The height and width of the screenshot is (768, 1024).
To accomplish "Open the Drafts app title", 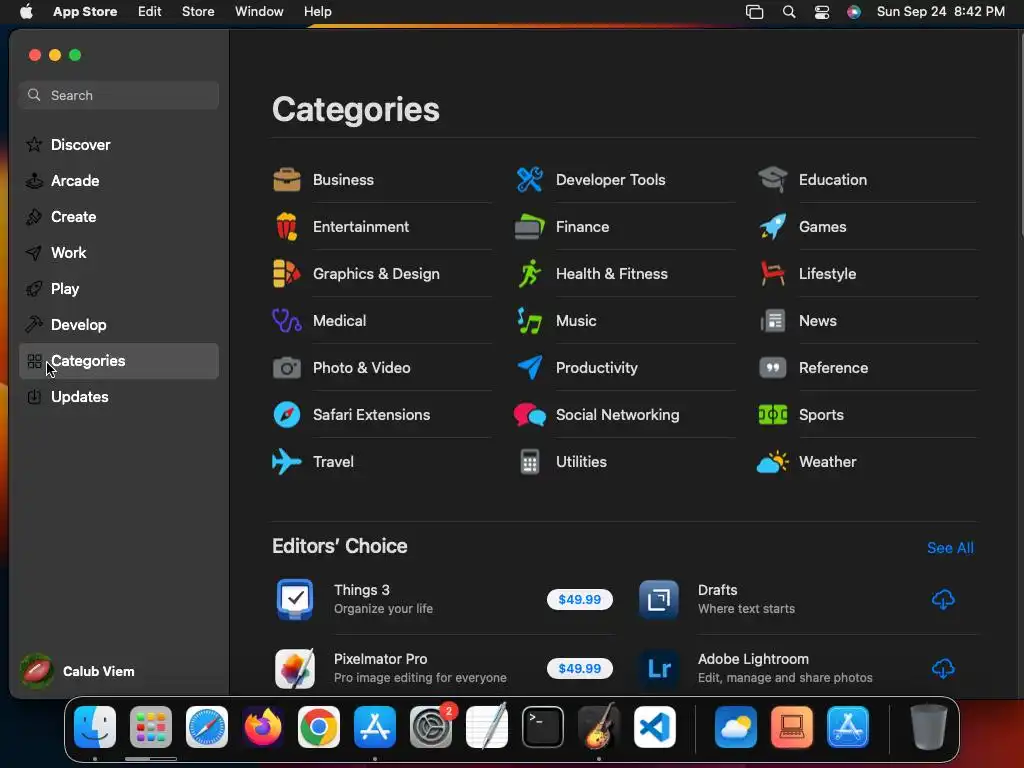I will [718, 590].
